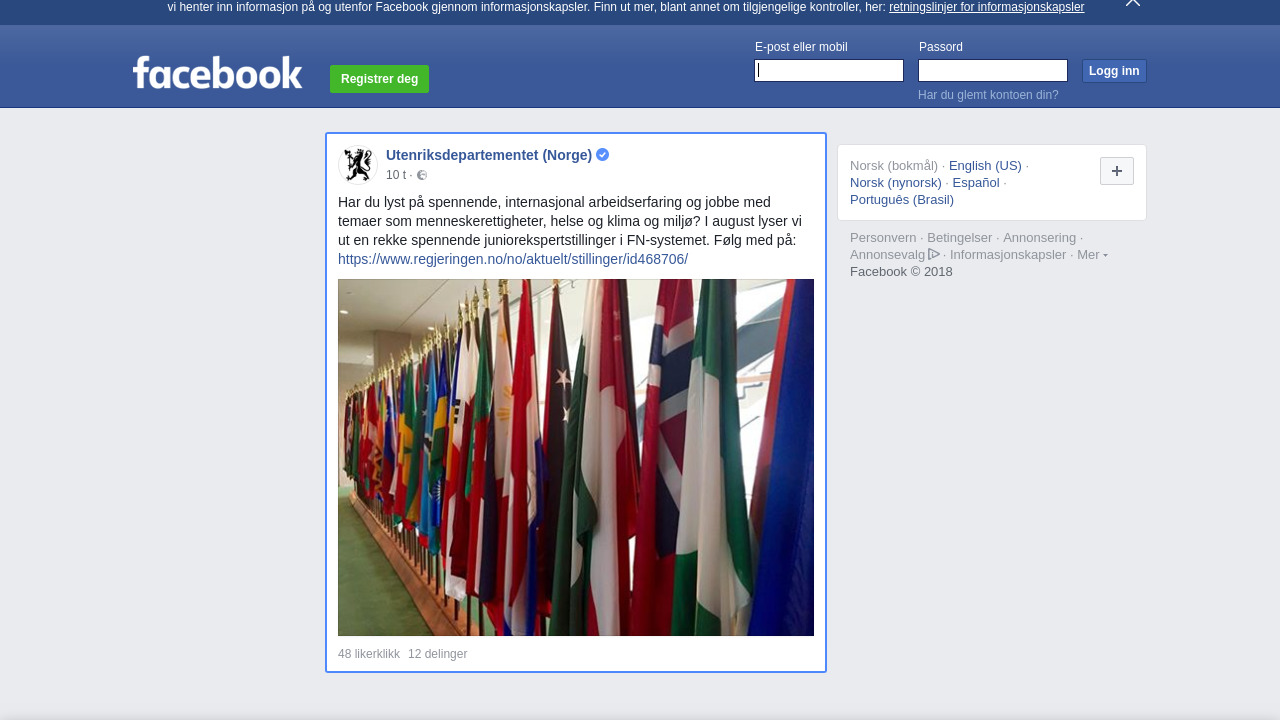
Task: Focus the Passord input field
Action: click(993, 70)
